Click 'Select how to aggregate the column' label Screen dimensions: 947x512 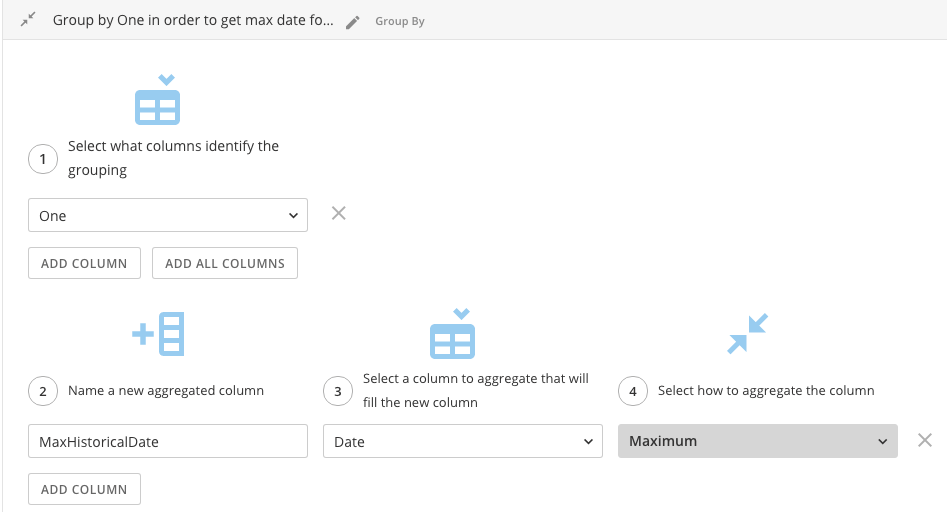coord(766,391)
